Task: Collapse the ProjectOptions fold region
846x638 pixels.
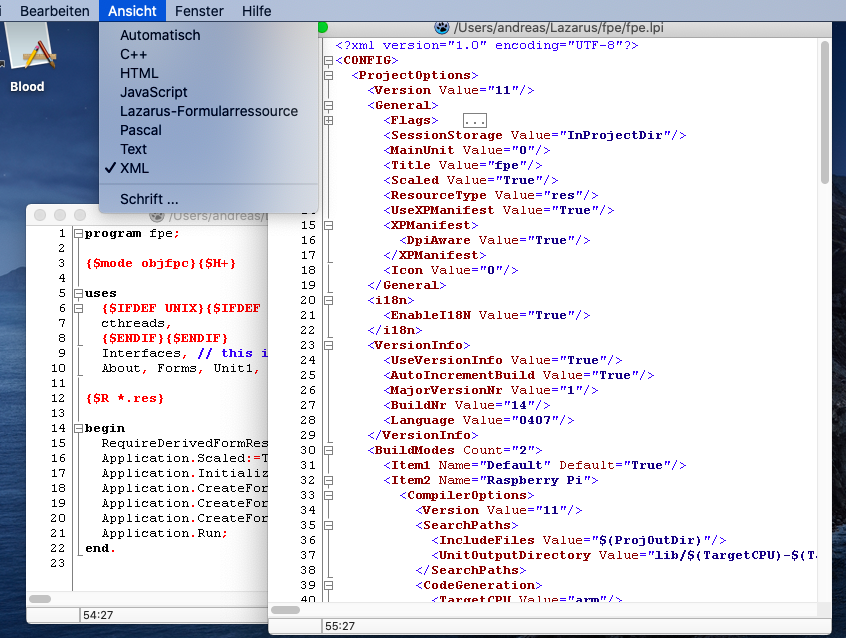Action: click(328, 76)
